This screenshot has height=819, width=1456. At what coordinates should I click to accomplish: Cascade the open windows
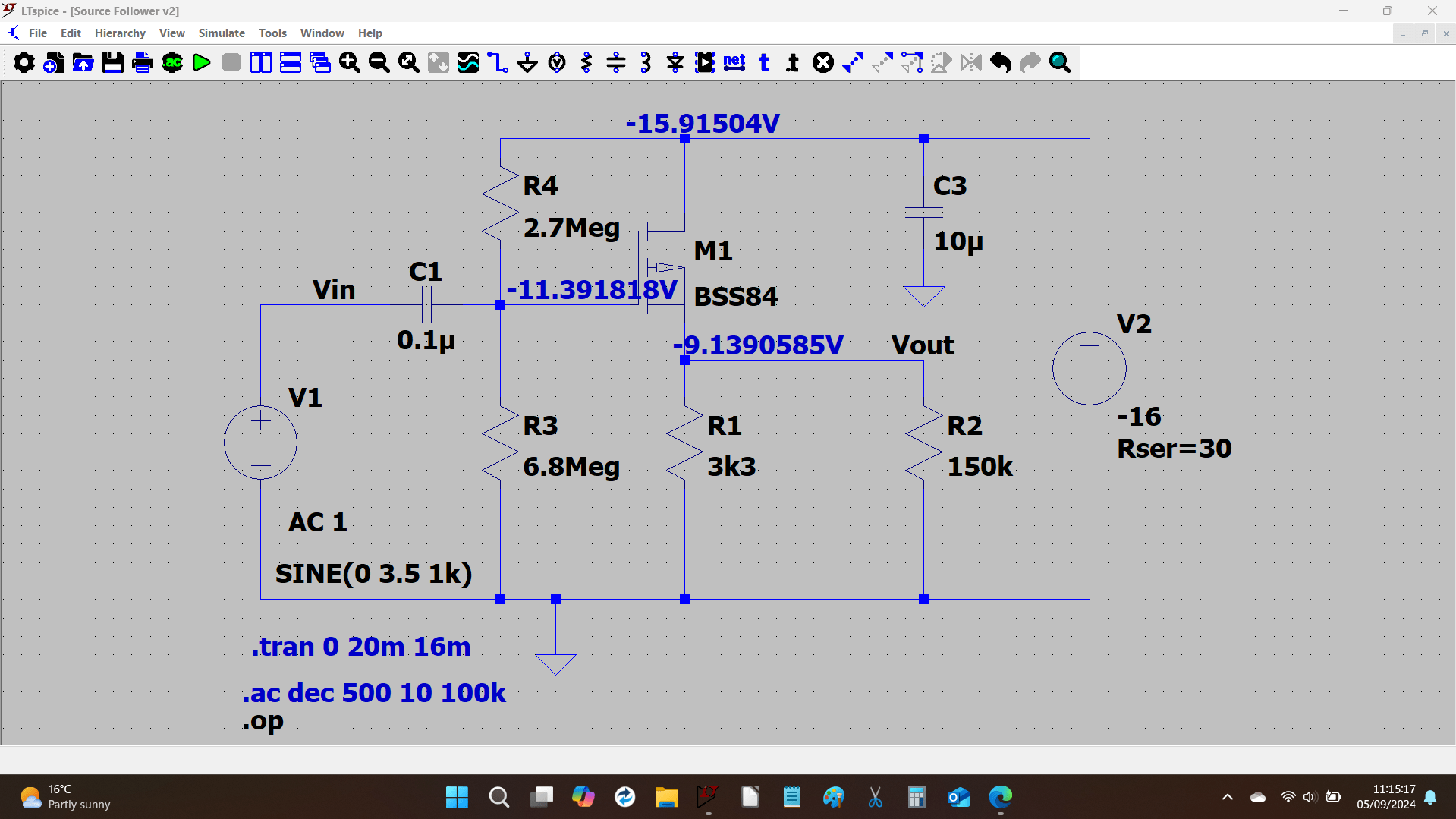[x=320, y=62]
